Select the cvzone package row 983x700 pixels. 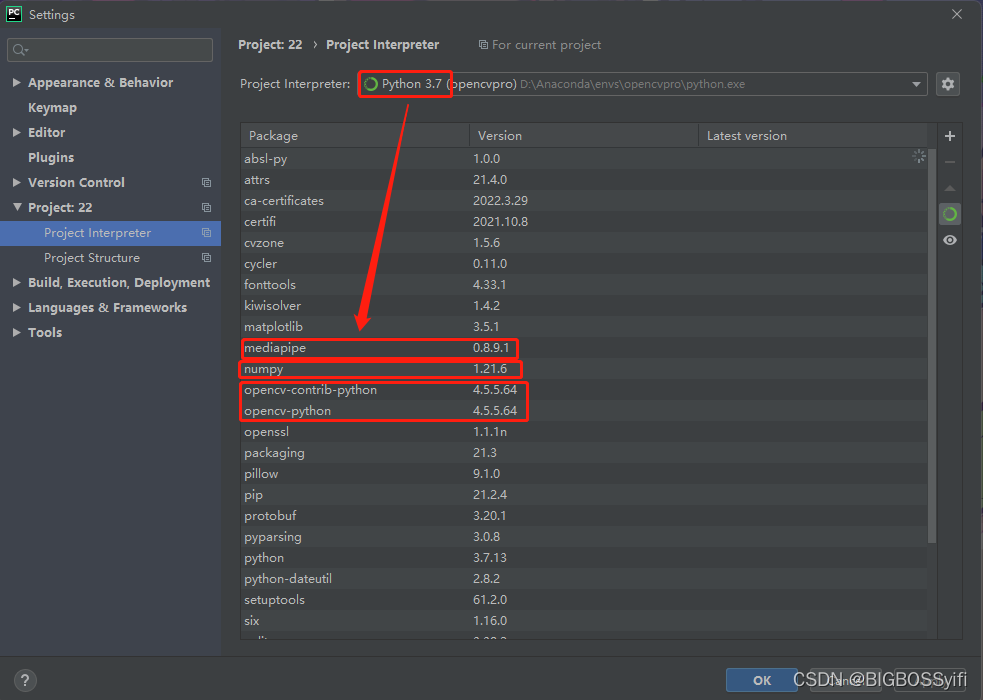coord(584,243)
